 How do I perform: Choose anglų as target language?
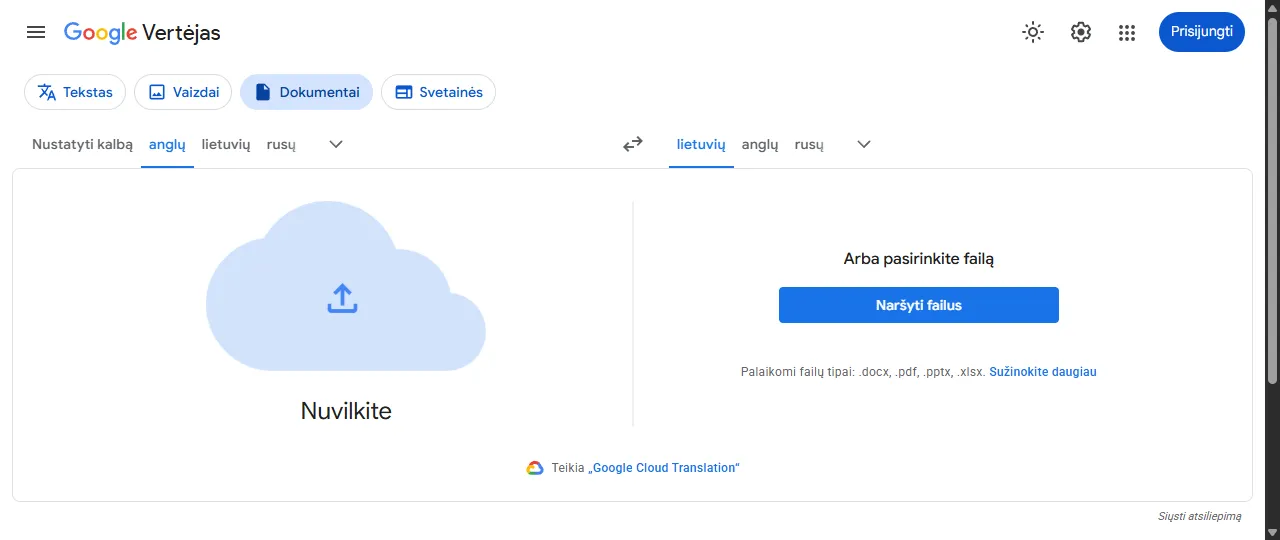click(x=760, y=144)
